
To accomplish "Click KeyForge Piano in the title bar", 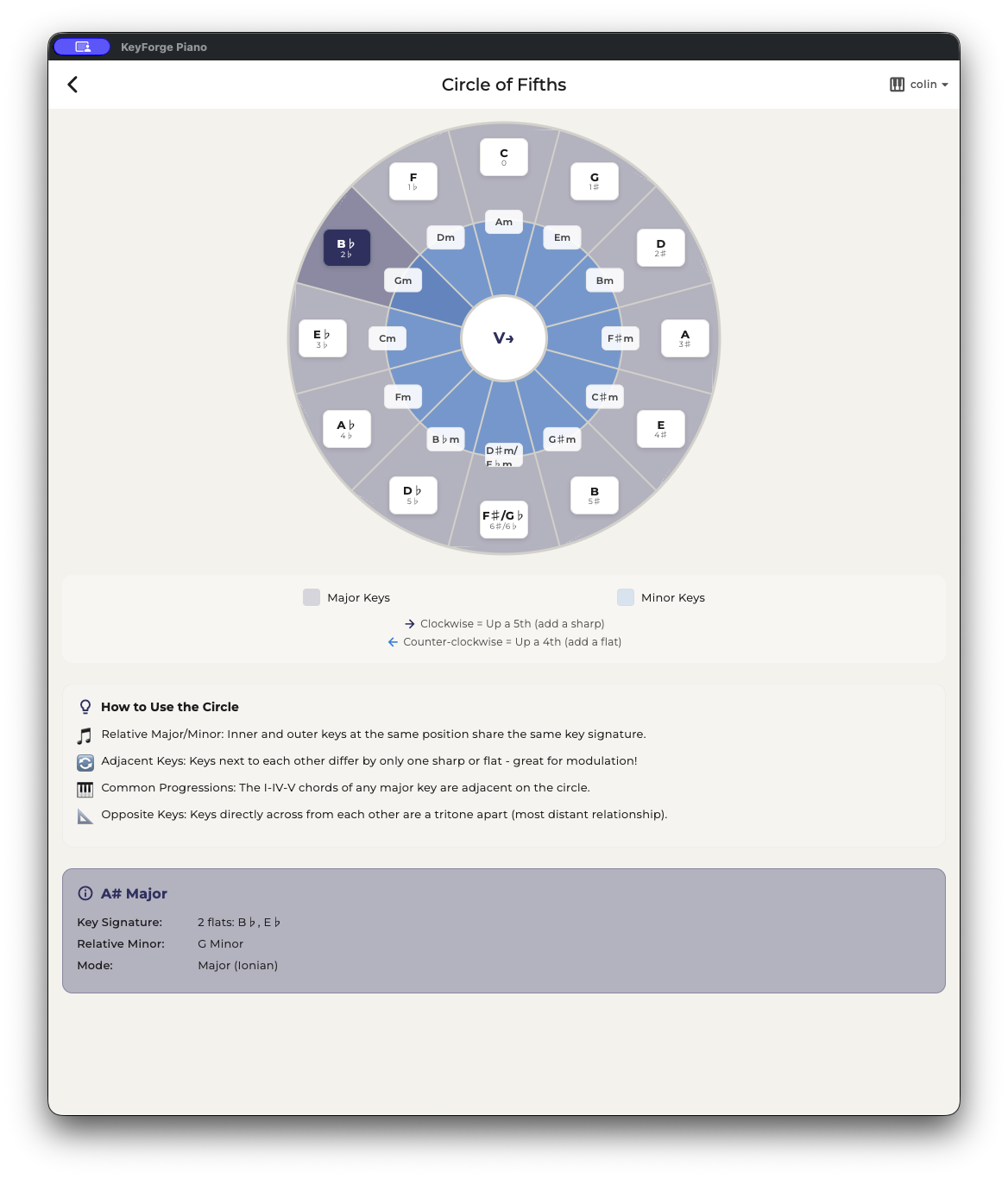I will [x=164, y=47].
